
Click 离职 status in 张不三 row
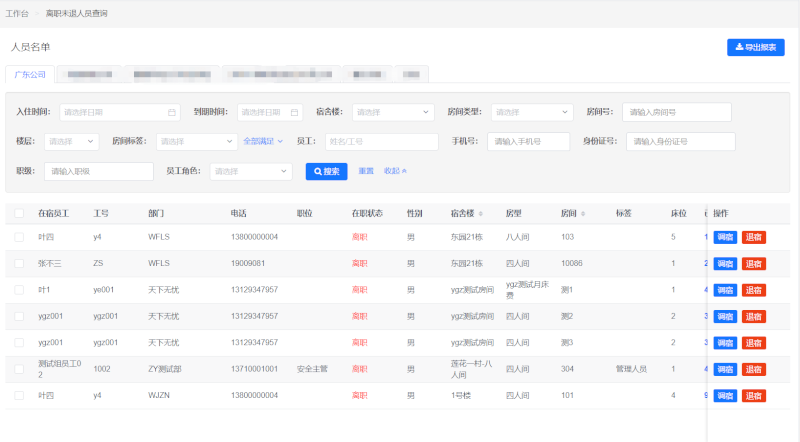click(359, 263)
